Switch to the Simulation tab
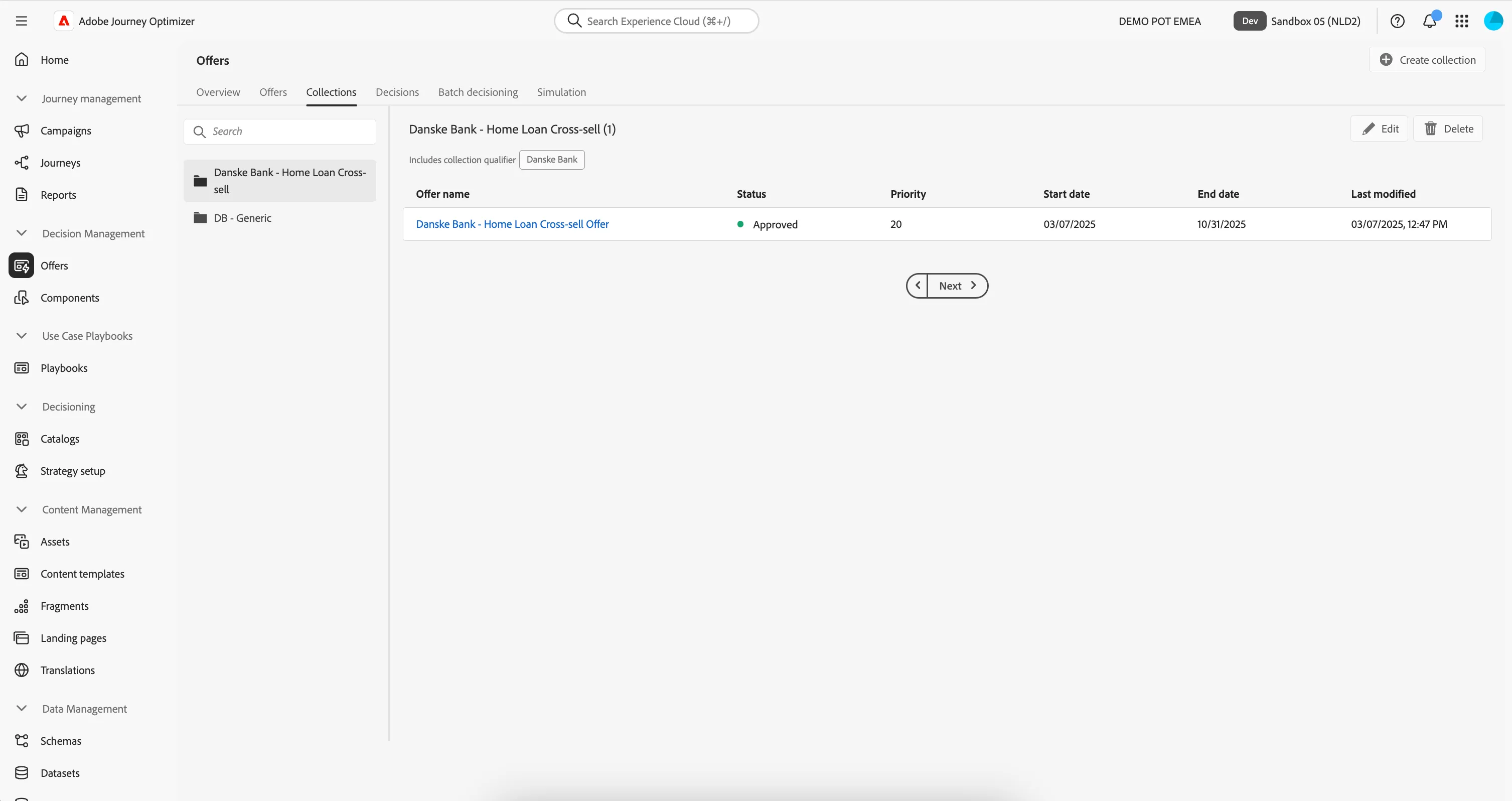 pyautogui.click(x=561, y=92)
